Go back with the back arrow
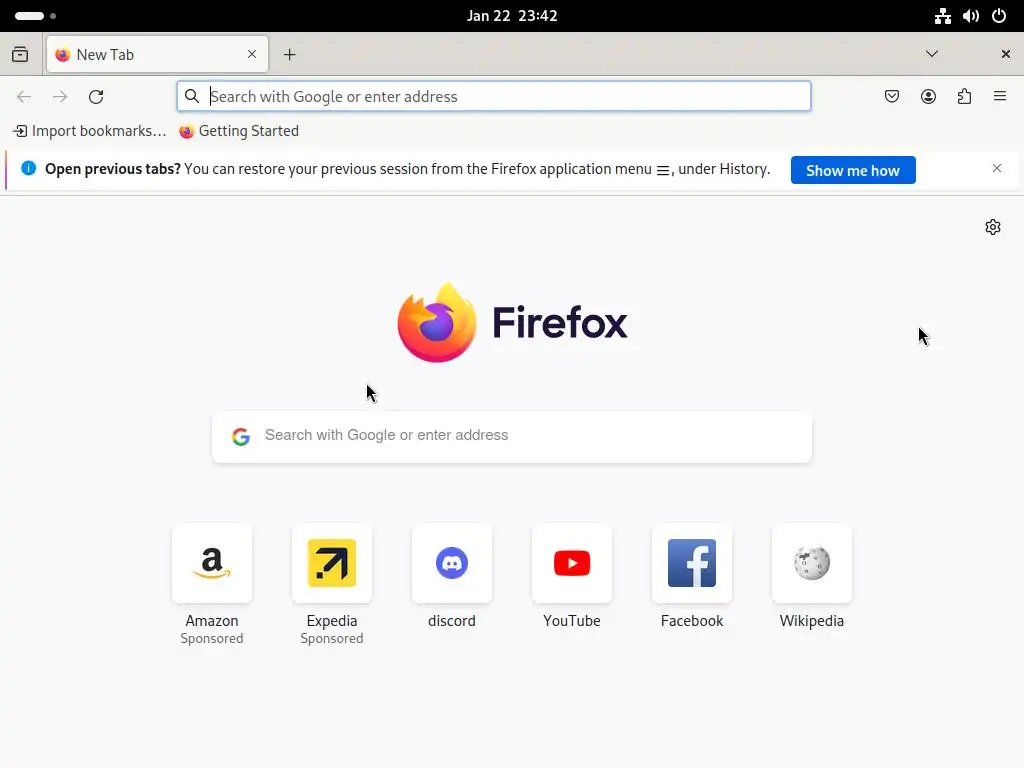1024x768 pixels. coord(24,97)
